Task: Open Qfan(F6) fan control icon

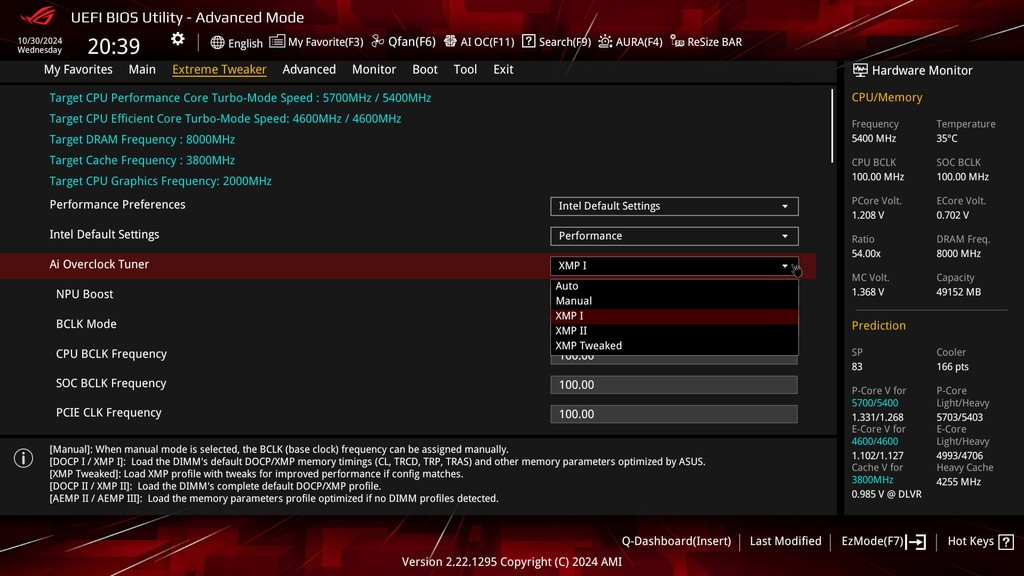Action: click(377, 41)
